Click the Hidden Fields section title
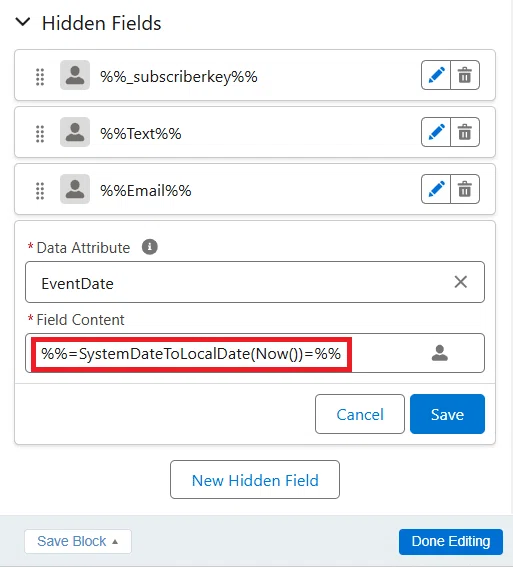 [x=102, y=23]
